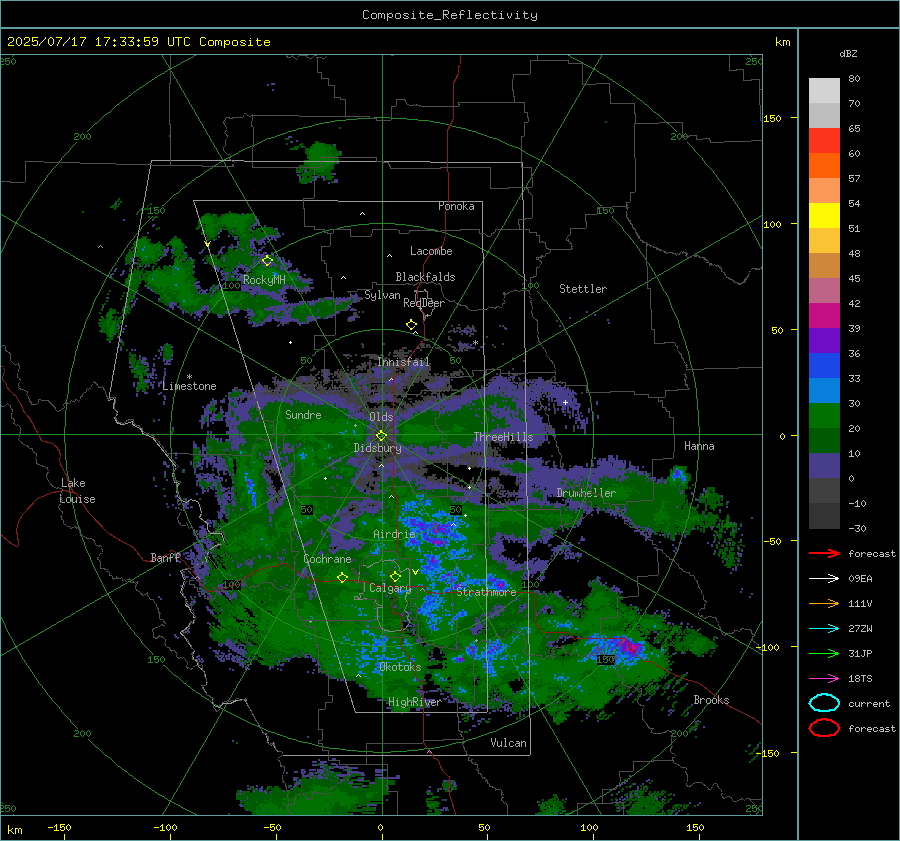Image resolution: width=900 pixels, height=841 pixels.
Task: Click the Sundre city label
Action: click(x=303, y=415)
